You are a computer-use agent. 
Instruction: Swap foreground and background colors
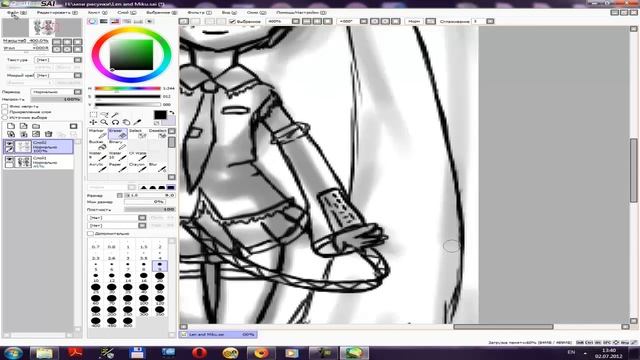click(172, 112)
